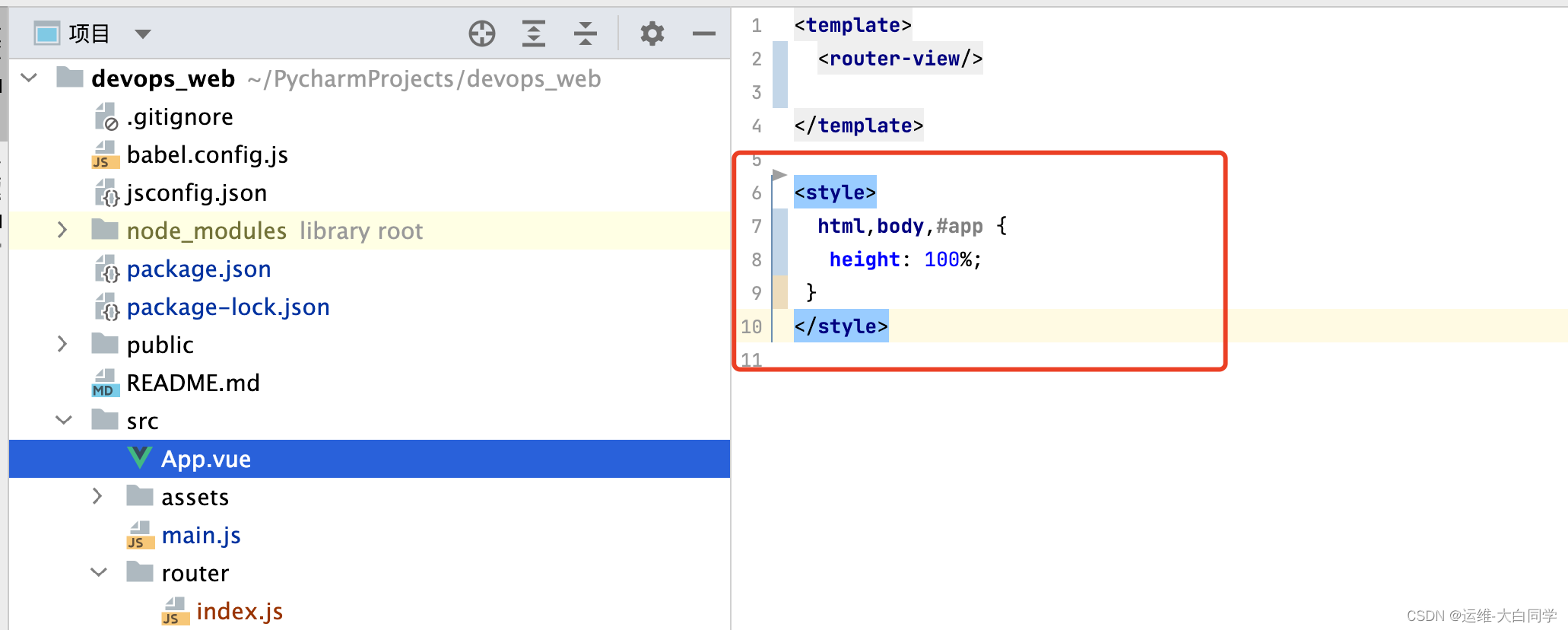Hide the project tool window
Viewport: 1568px width, 630px height.
[x=704, y=33]
